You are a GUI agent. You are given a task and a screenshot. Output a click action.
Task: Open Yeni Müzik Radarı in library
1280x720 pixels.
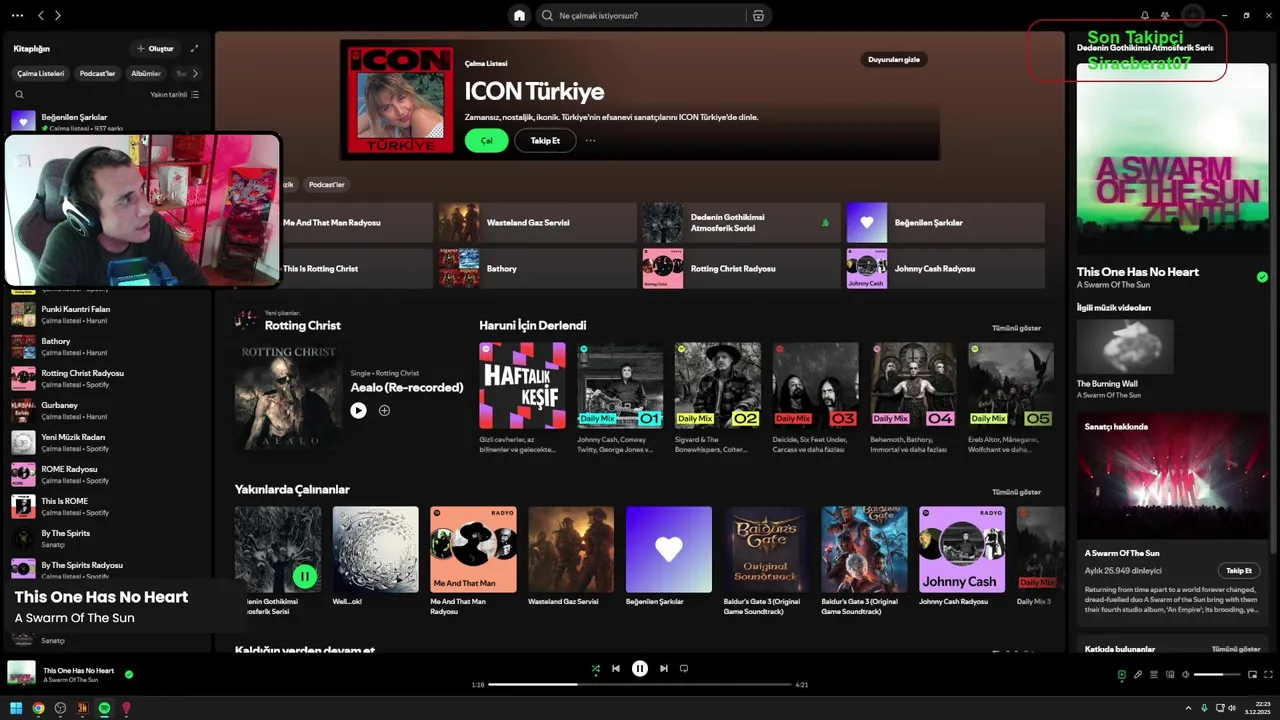coord(105,442)
